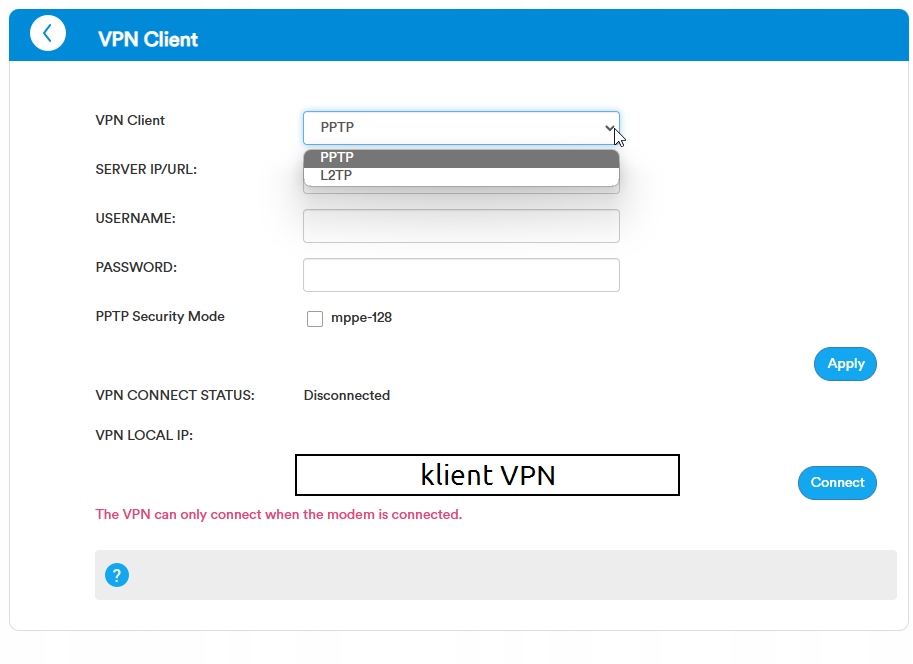Focus the USERNAME input field
913x664 pixels.
(461, 226)
